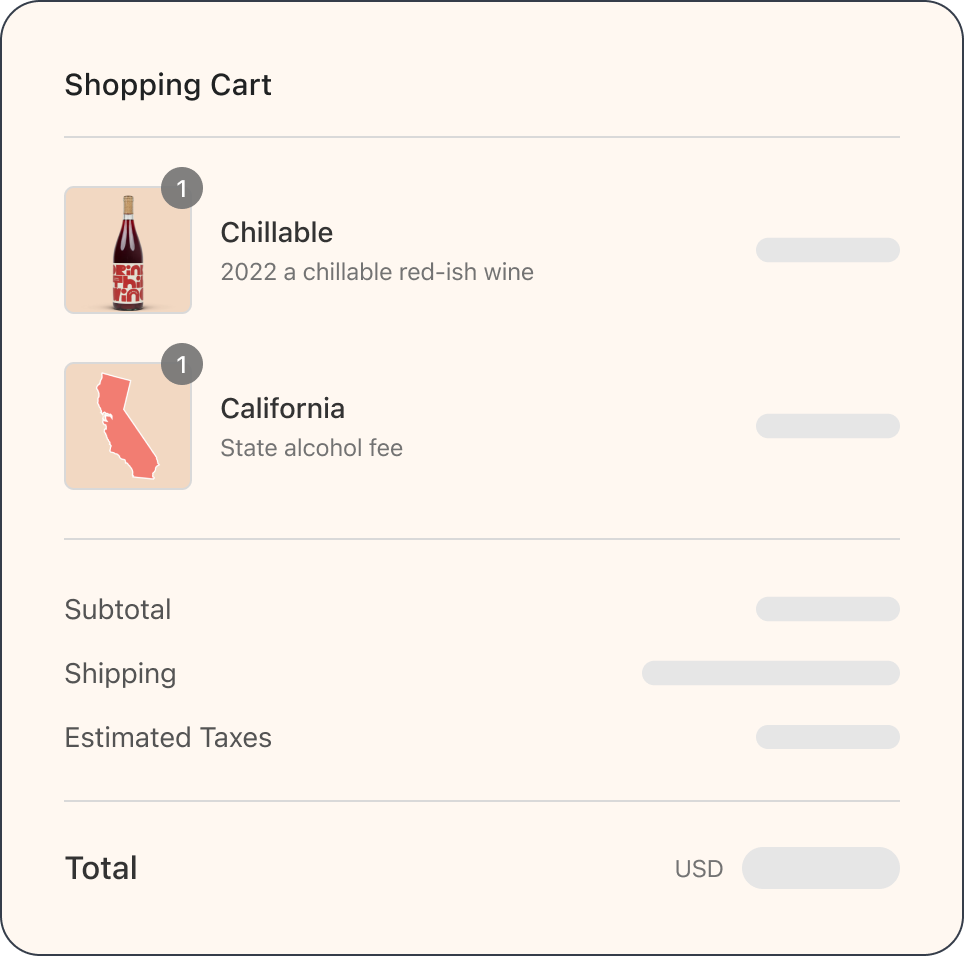Click the Shopping Cart heading
The image size is (964, 956).
pos(168,85)
